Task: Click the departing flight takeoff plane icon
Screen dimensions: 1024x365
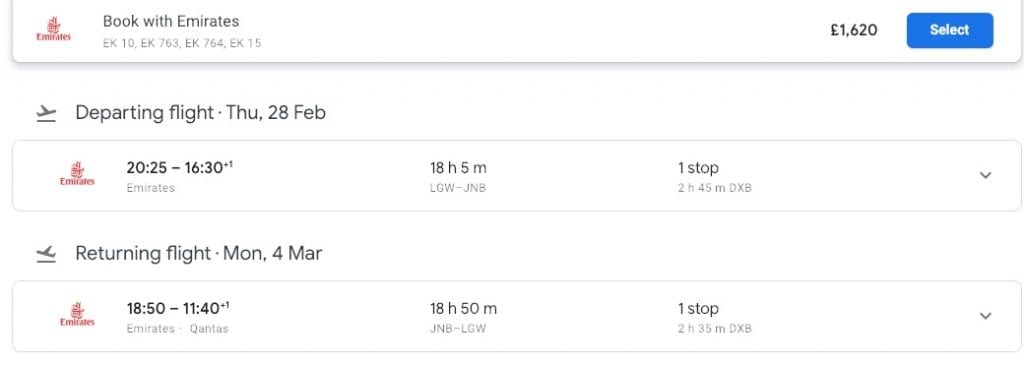Action: pos(46,114)
